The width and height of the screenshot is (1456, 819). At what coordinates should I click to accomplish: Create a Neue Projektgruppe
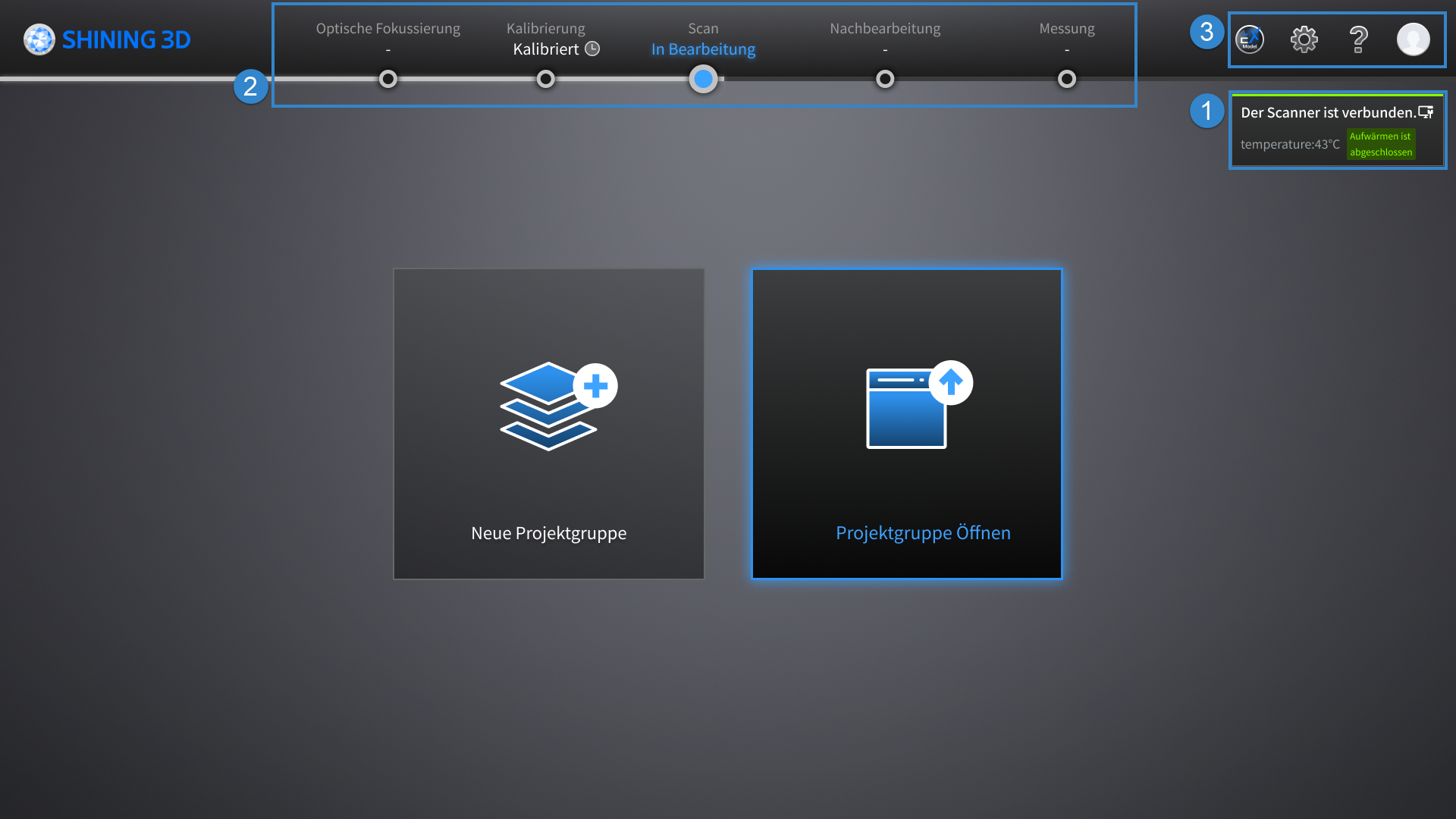coord(549,424)
